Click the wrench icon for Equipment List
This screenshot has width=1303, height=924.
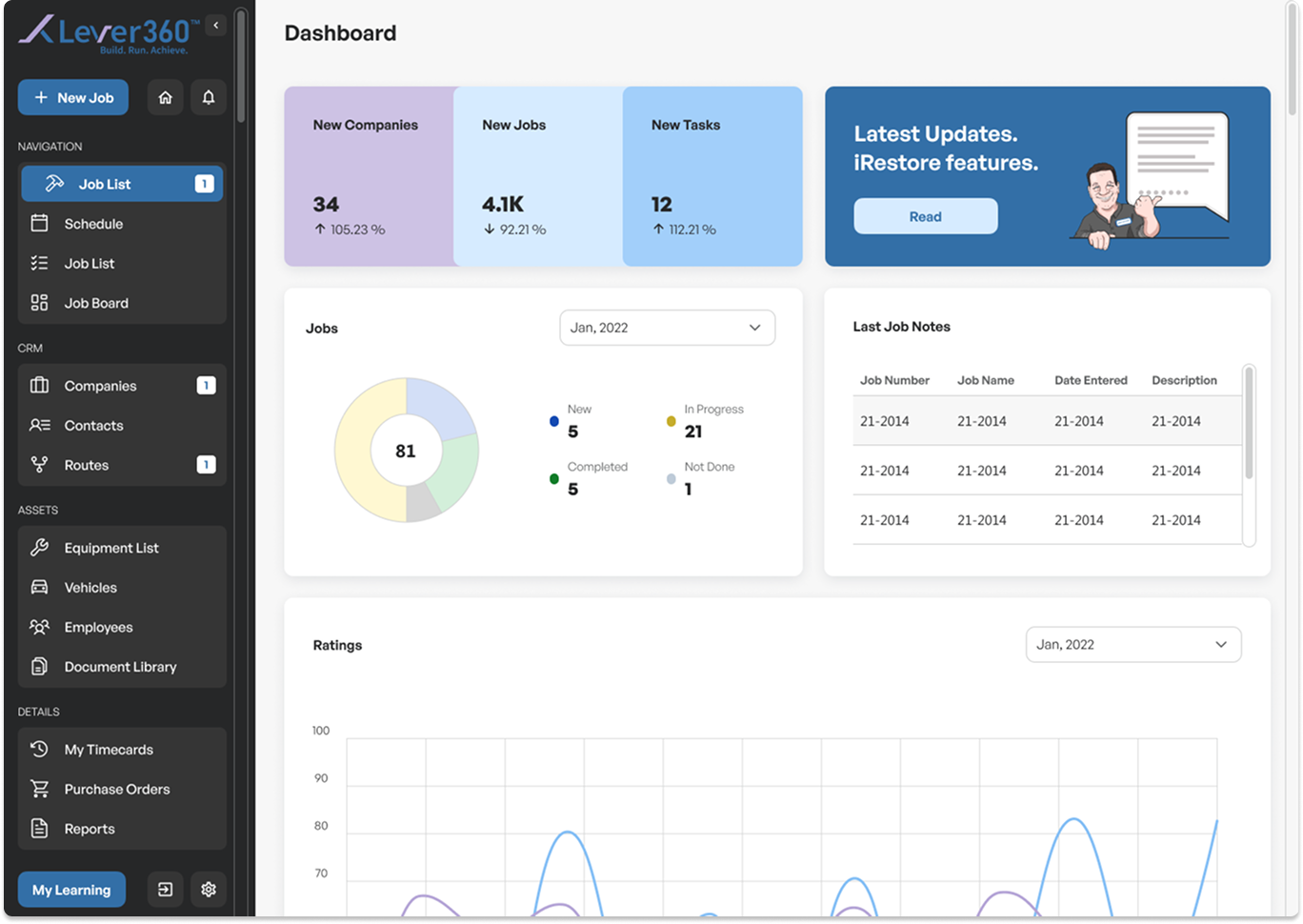pyautogui.click(x=39, y=548)
